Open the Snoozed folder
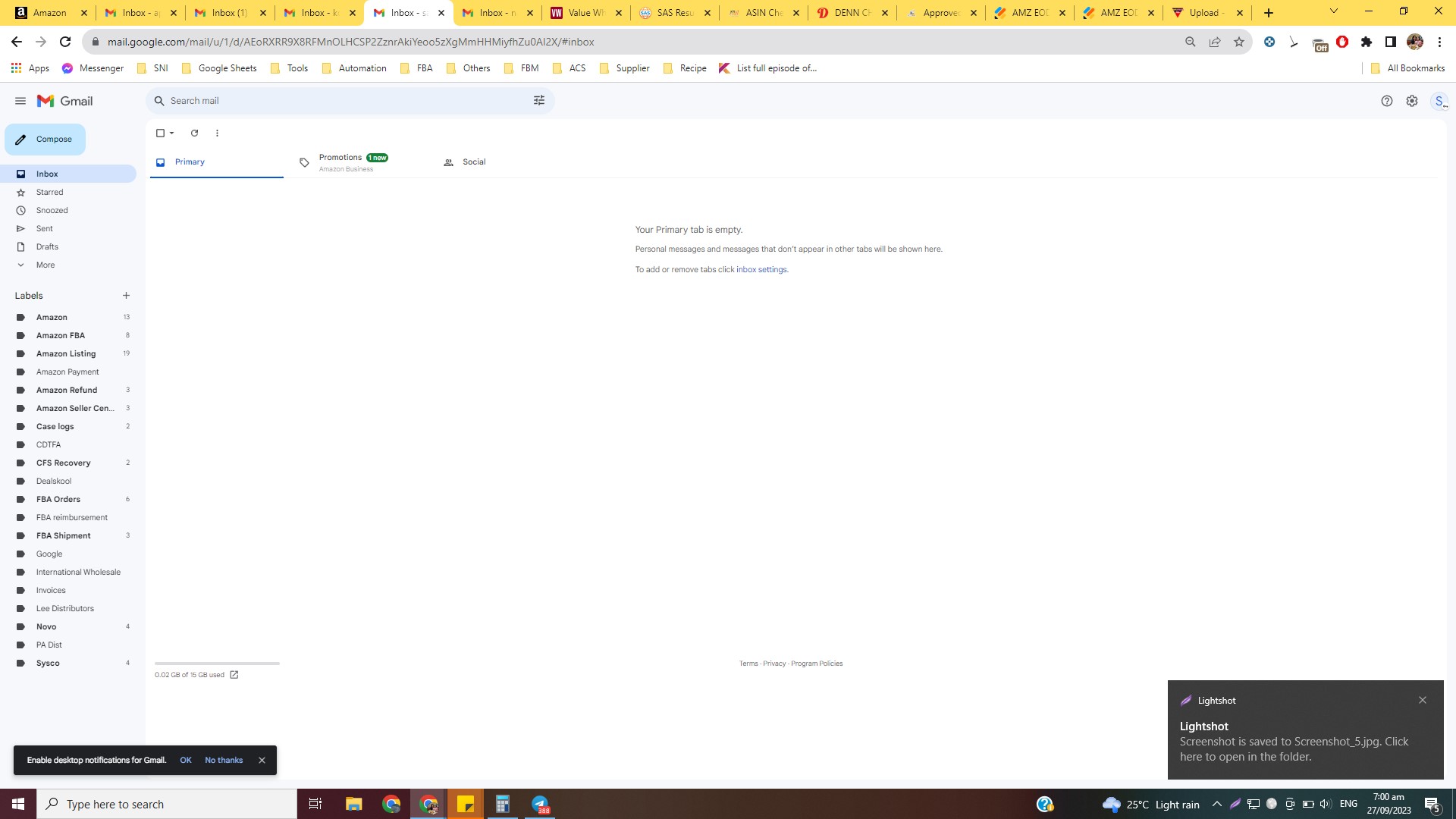The image size is (1456, 819). coord(68,211)
